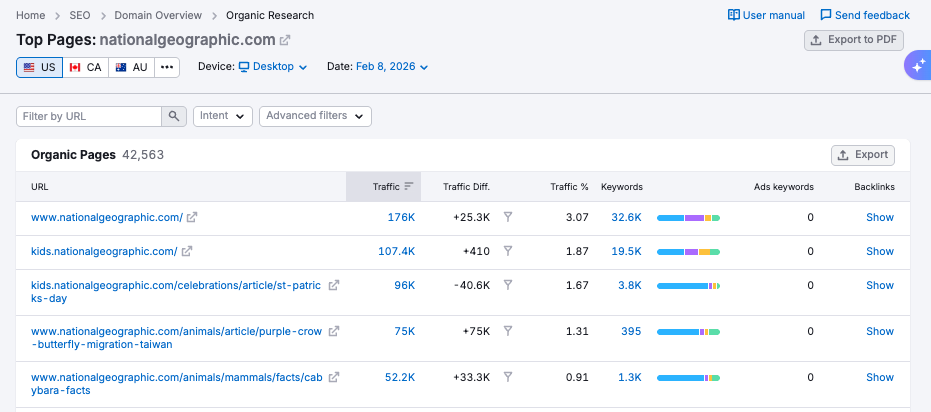Click keyword intent color bar in first row
The height and width of the screenshot is (412, 931).
pos(688,217)
